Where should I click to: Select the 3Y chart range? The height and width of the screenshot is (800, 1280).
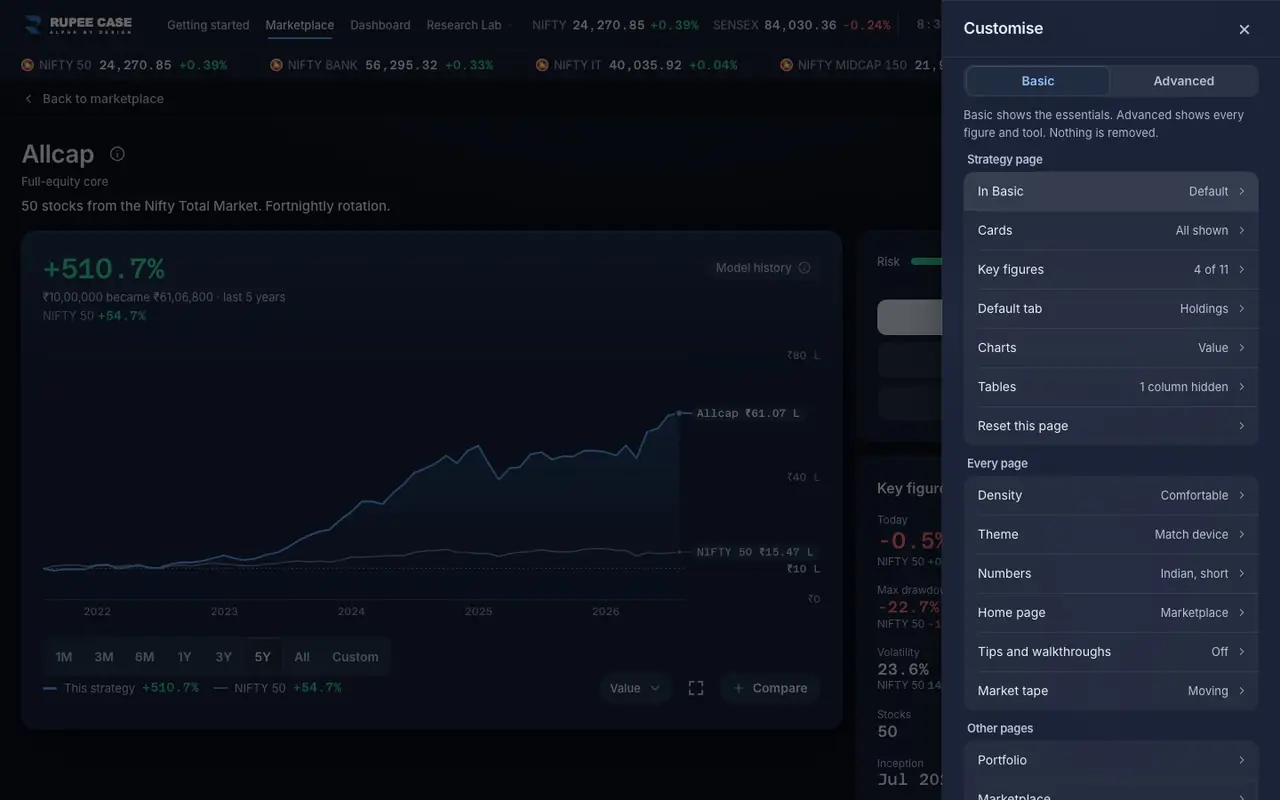coord(224,657)
